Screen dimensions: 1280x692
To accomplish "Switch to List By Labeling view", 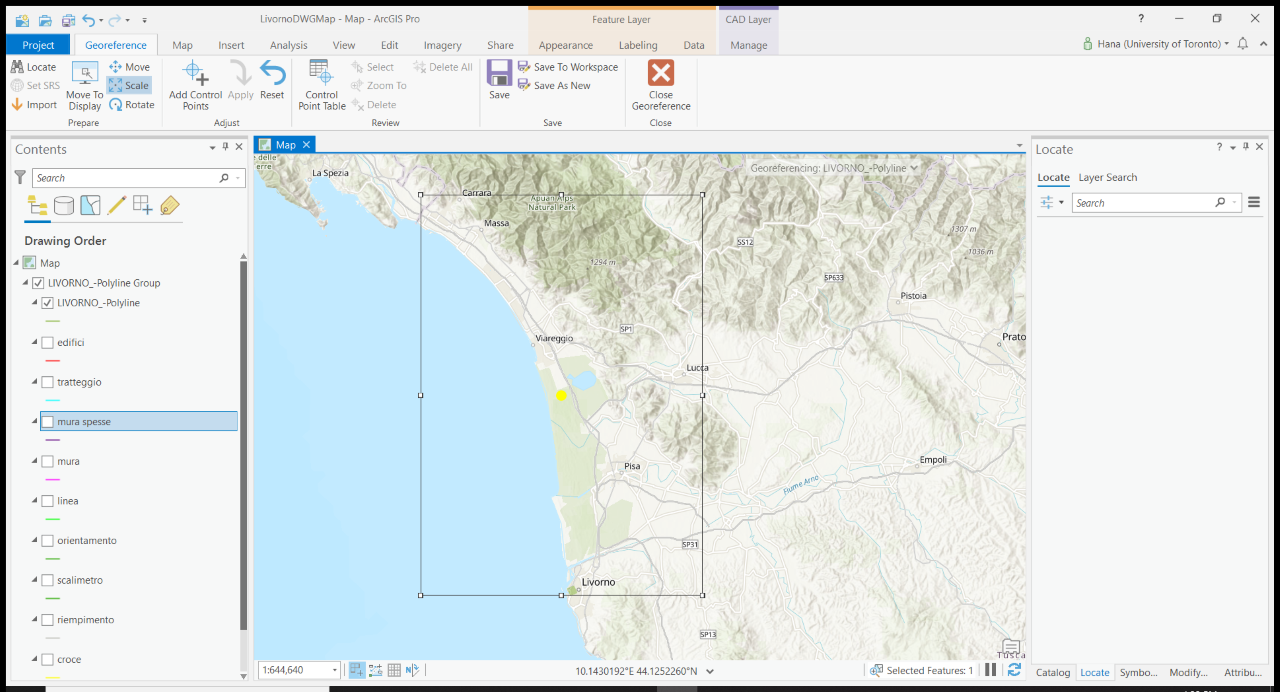I will click(169, 205).
